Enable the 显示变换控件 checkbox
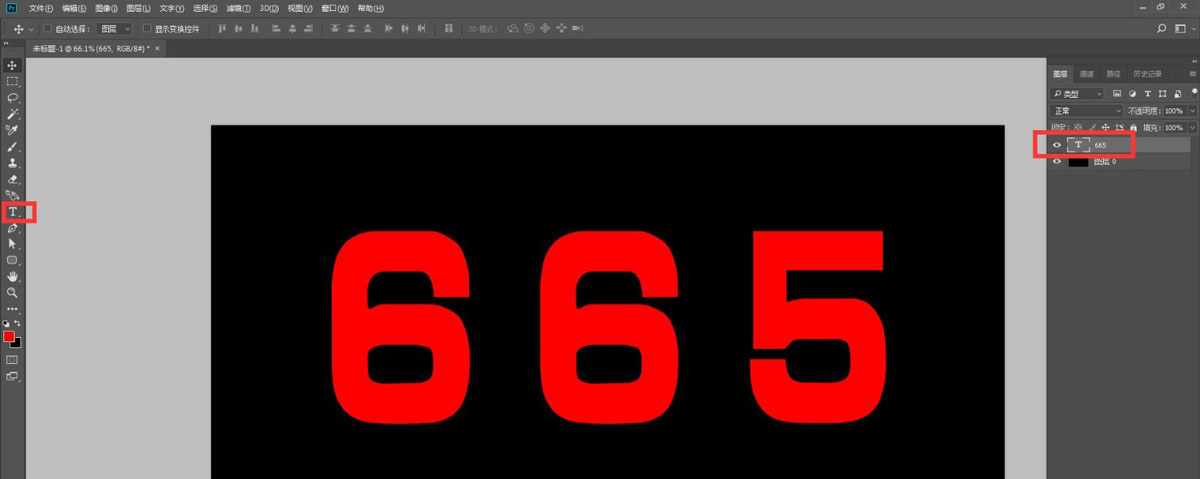Viewport: 1200px width, 479px height. coord(147,29)
